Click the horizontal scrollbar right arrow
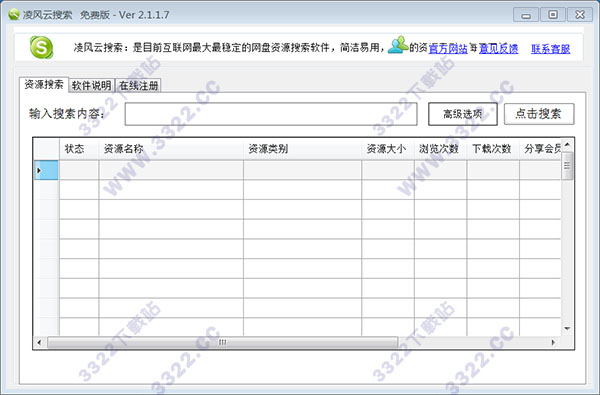This screenshot has width=600, height=395. 553,342
